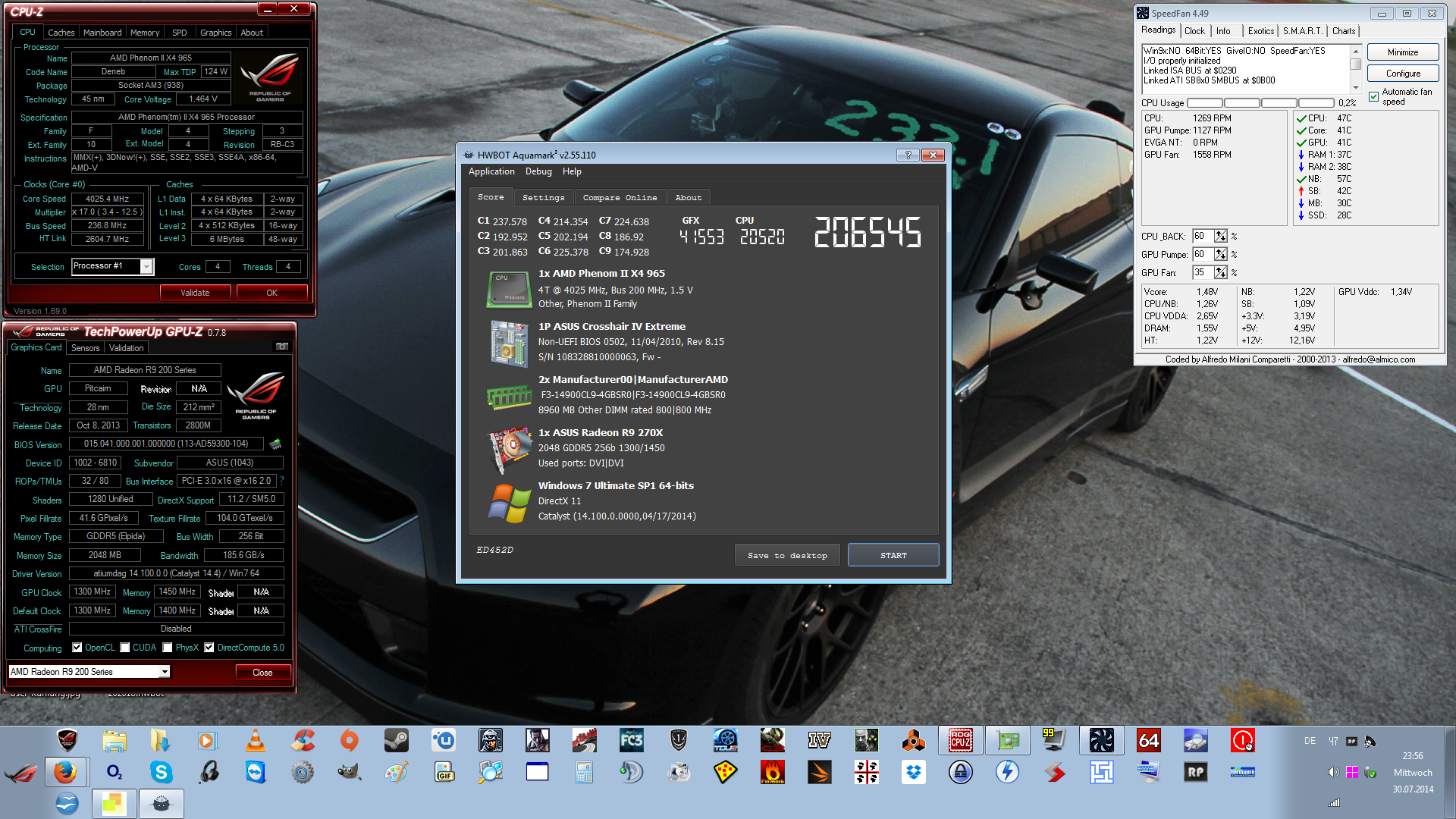The image size is (1456, 819).
Task: Click the DE language indicator in tray
Action: coord(1310,741)
